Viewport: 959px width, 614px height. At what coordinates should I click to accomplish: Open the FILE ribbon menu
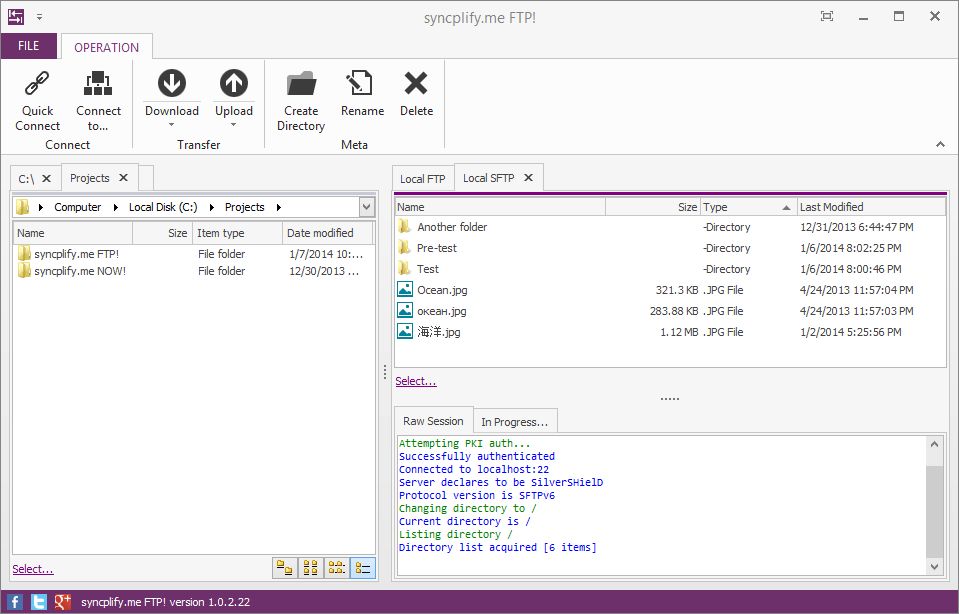30,46
